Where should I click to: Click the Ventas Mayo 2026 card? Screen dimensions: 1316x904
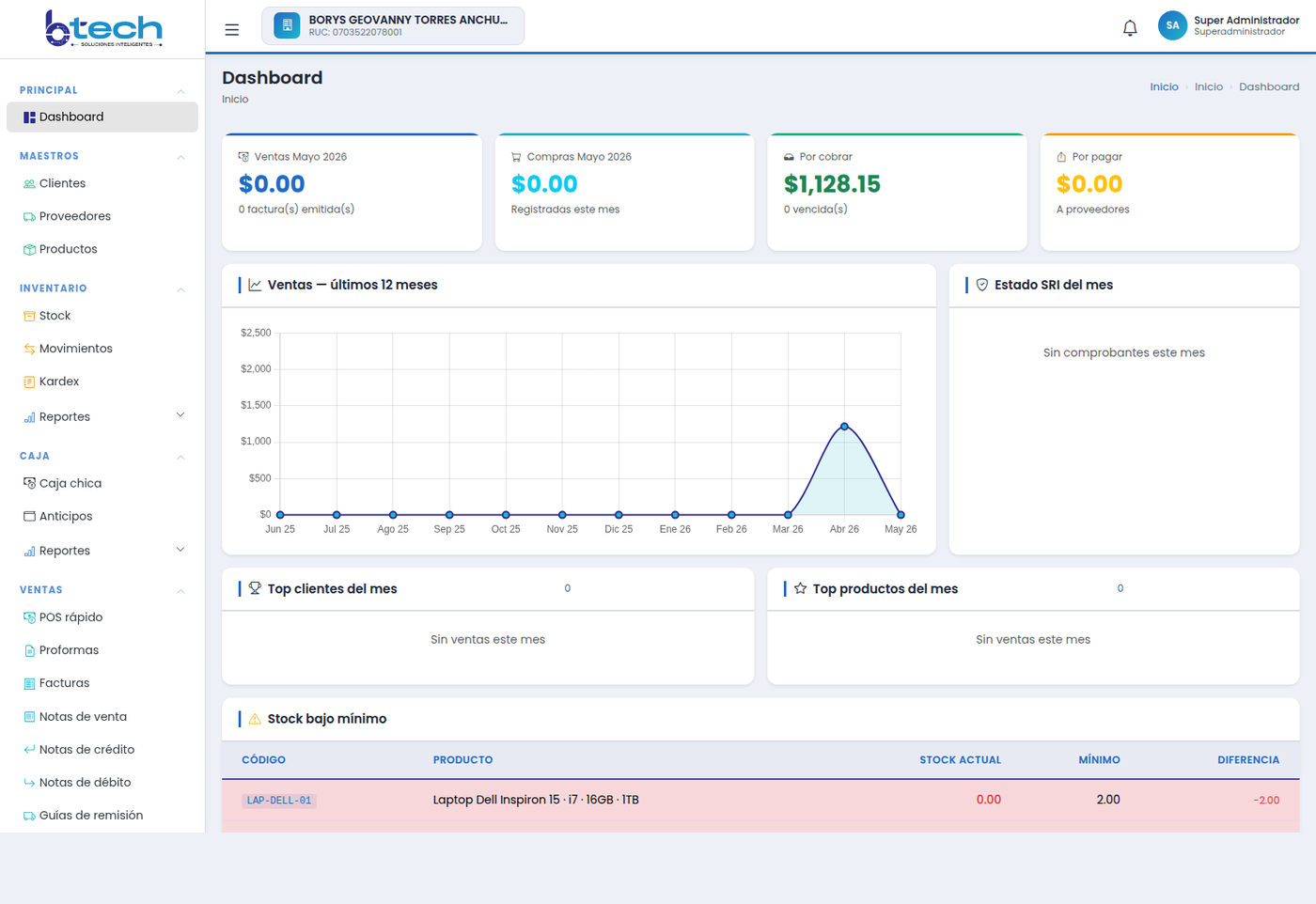pyautogui.click(x=352, y=193)
